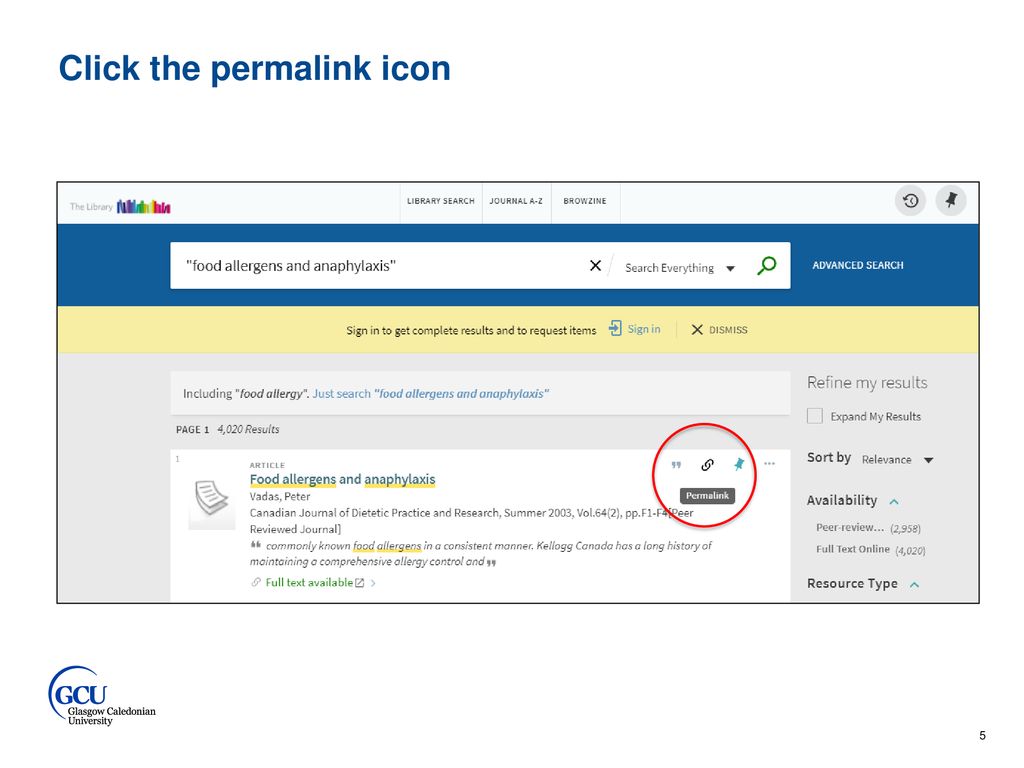Check the Expand My Results box
This screenshot has height=768, width=1024.
point(815,416)
